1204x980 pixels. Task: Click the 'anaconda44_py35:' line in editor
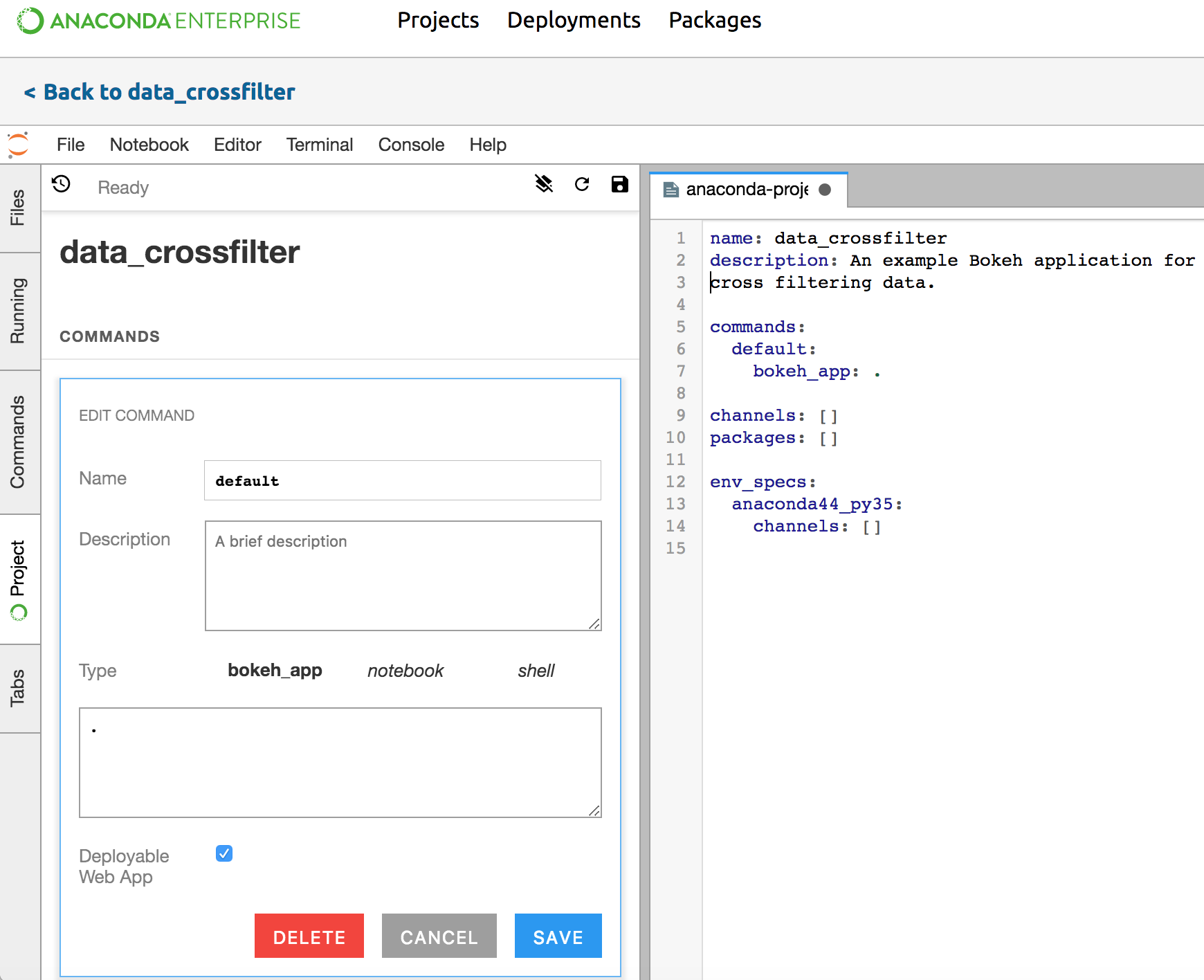[x=817, y=504]
